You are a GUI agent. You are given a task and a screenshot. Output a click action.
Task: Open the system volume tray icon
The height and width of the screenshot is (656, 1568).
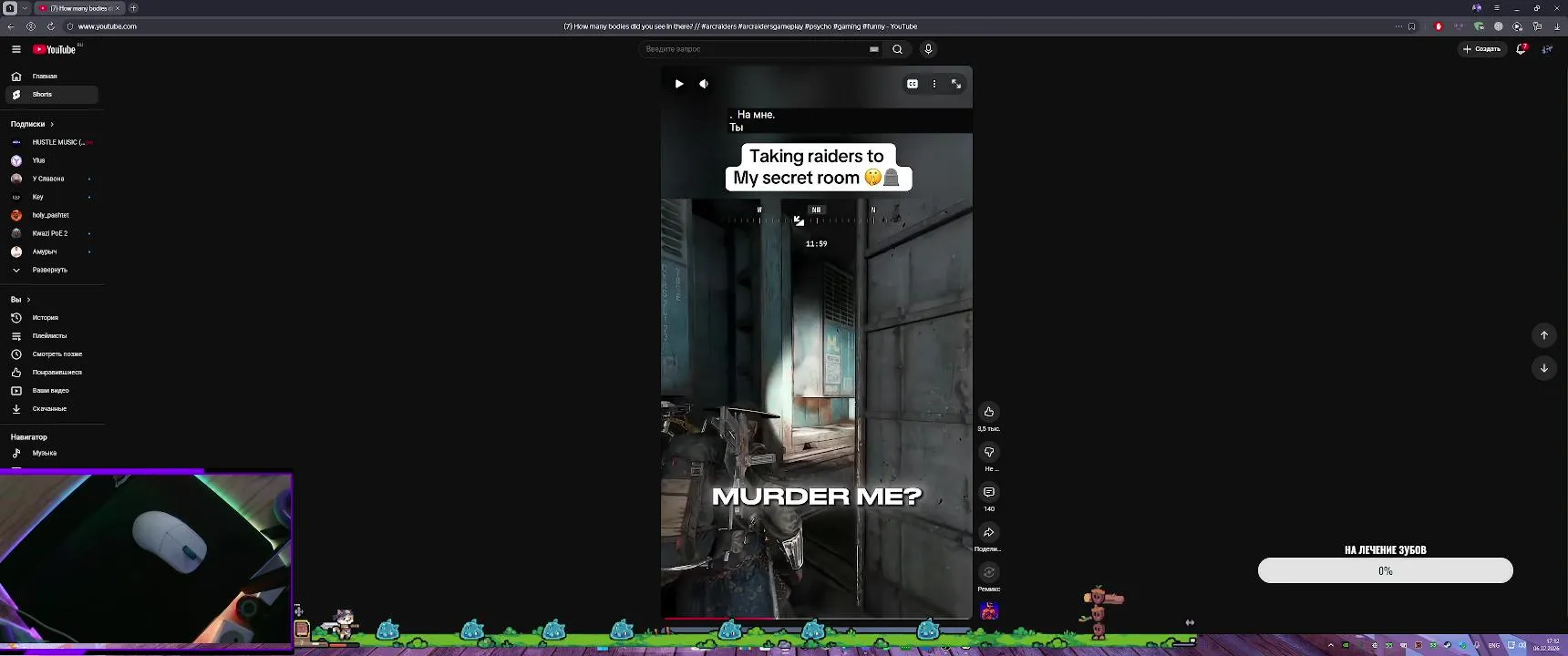(x=1522, y=645)
